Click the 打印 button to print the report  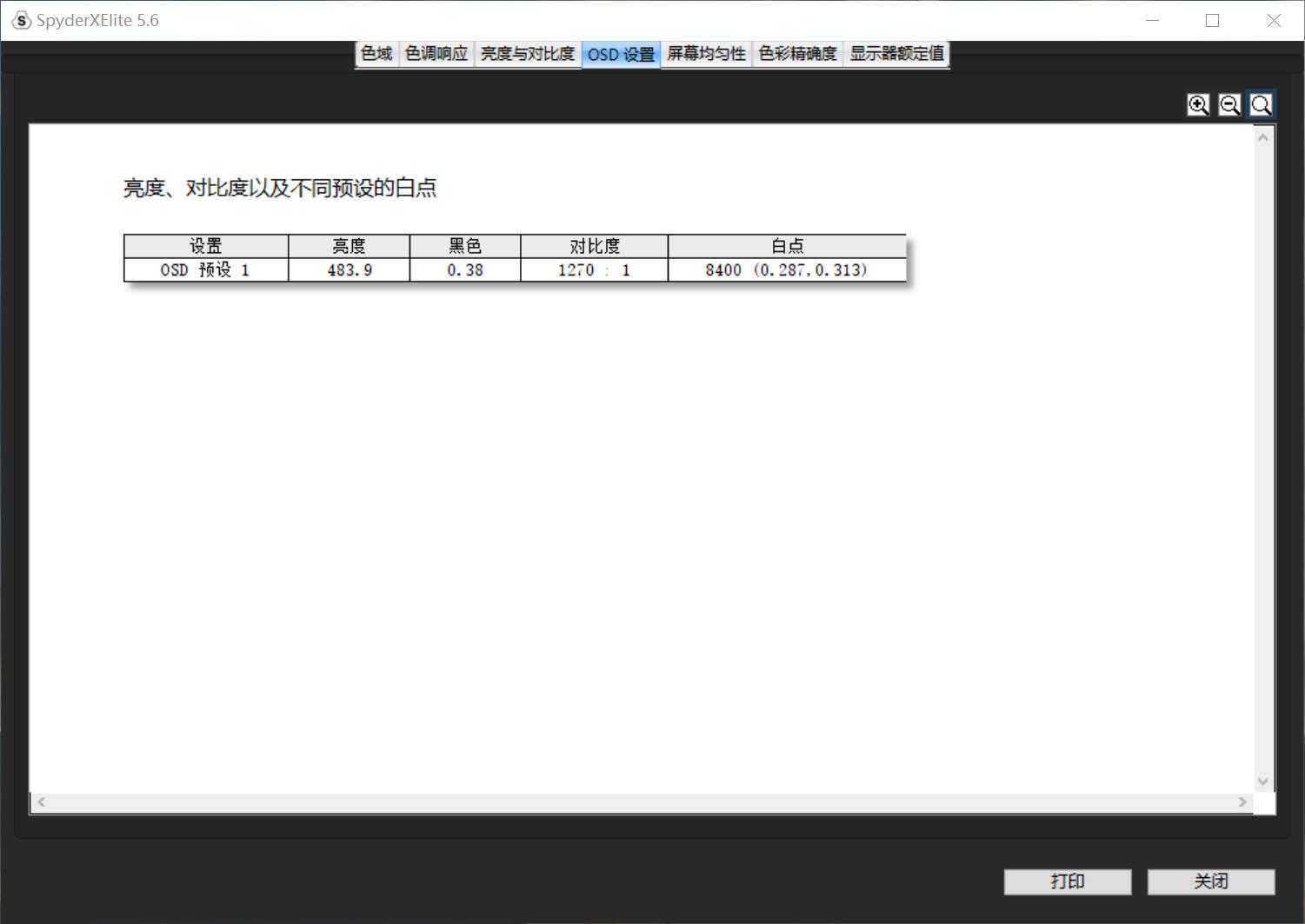pos(1067,881)
